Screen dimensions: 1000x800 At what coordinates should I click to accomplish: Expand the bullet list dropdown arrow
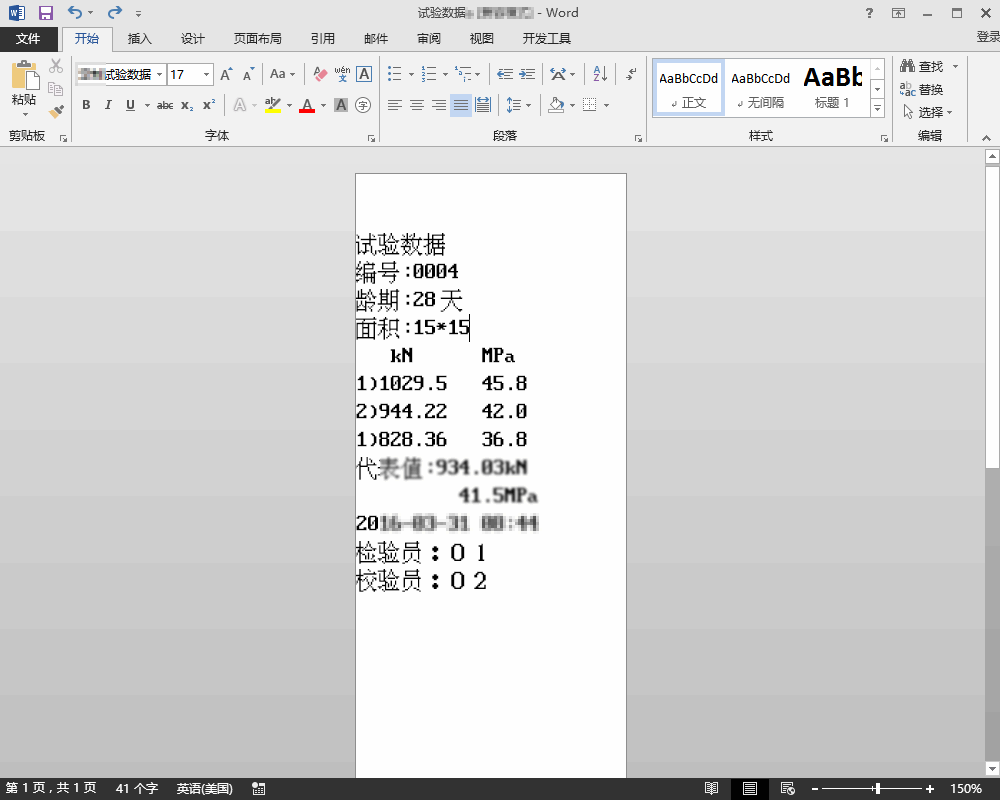411,75
